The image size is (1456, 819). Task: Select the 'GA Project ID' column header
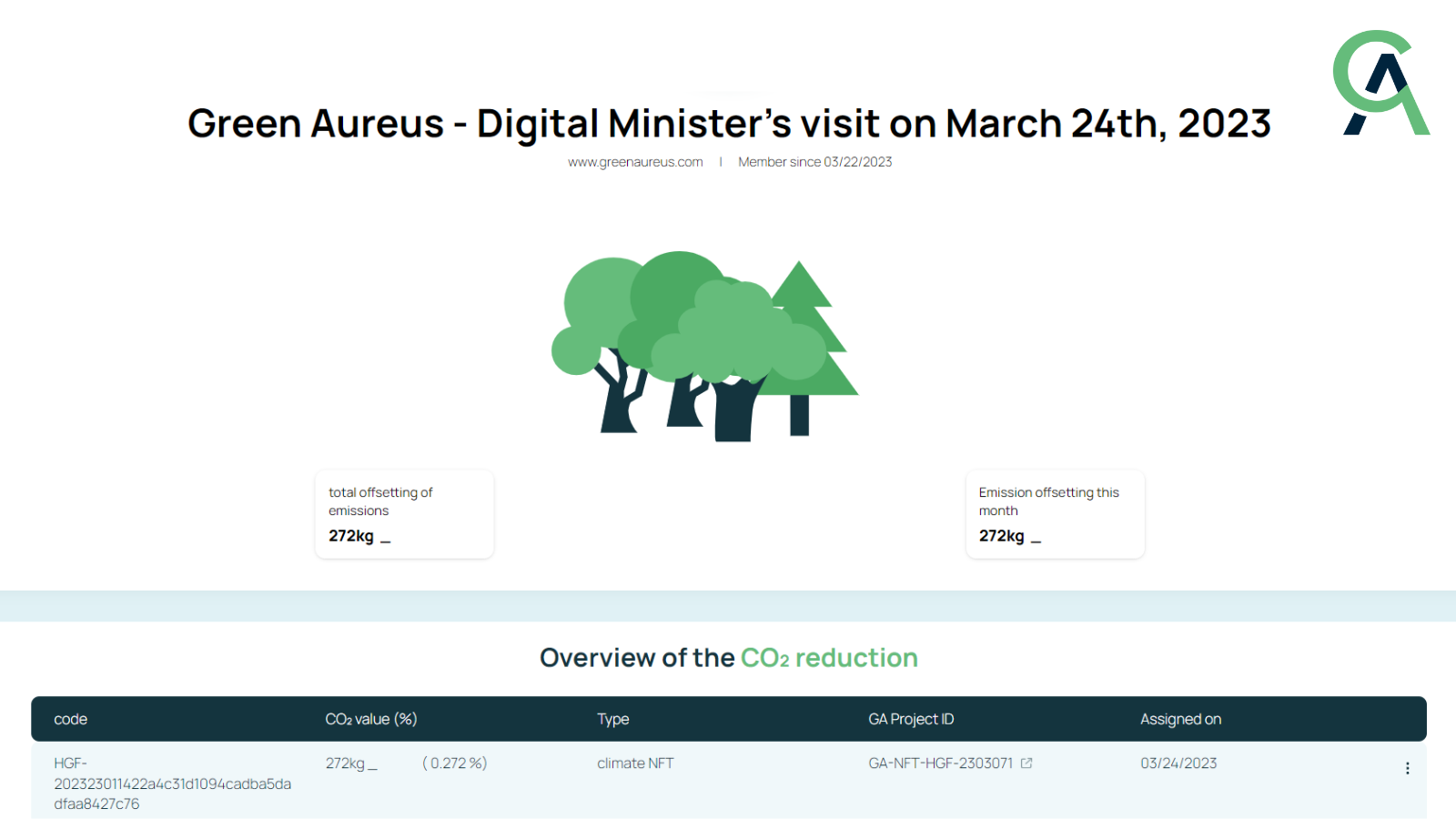coord(911,719)
